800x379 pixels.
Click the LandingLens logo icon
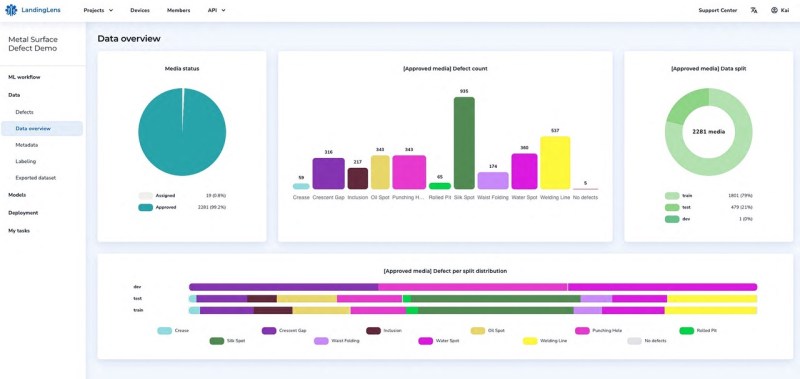click(11, 10)
